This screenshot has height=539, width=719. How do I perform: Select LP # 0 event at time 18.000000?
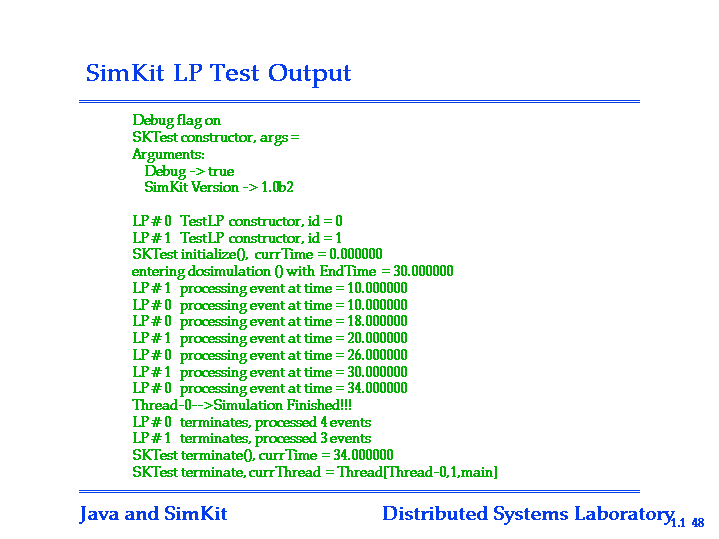270,322
